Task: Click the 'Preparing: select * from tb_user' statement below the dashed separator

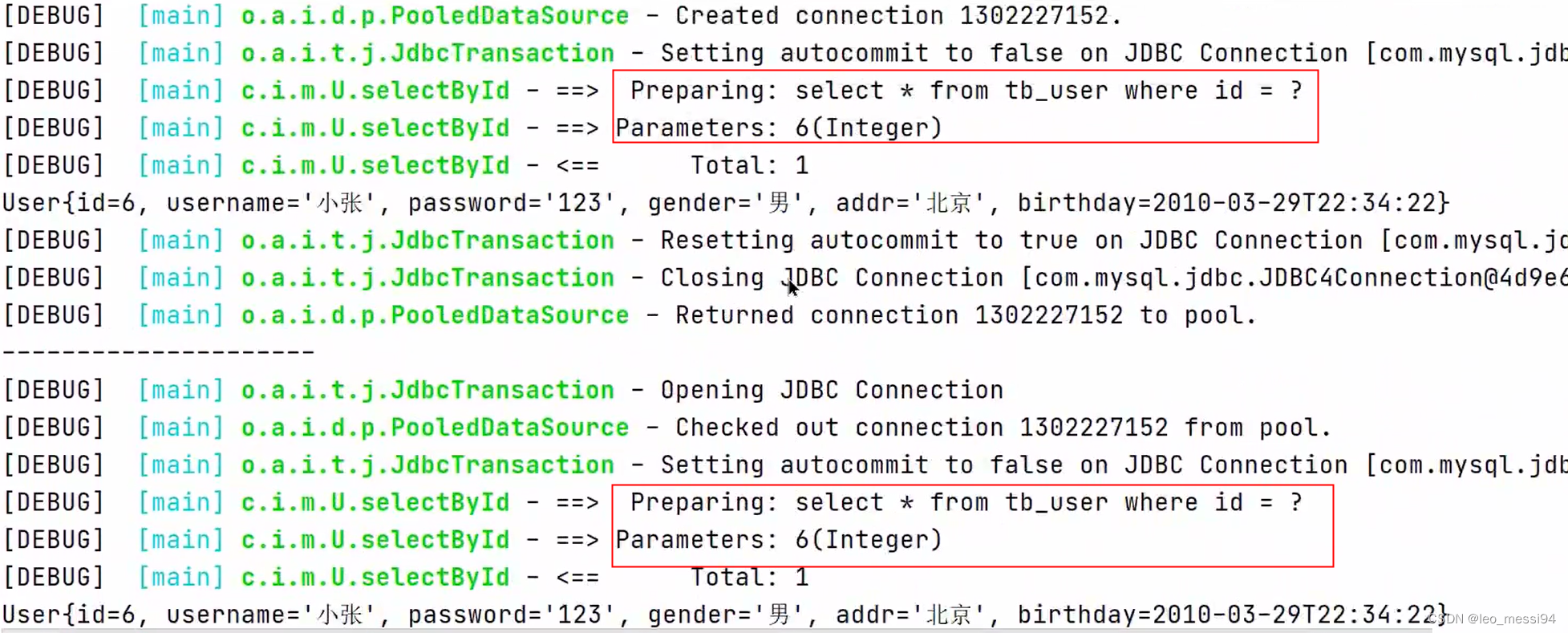Action: (966, 502)
